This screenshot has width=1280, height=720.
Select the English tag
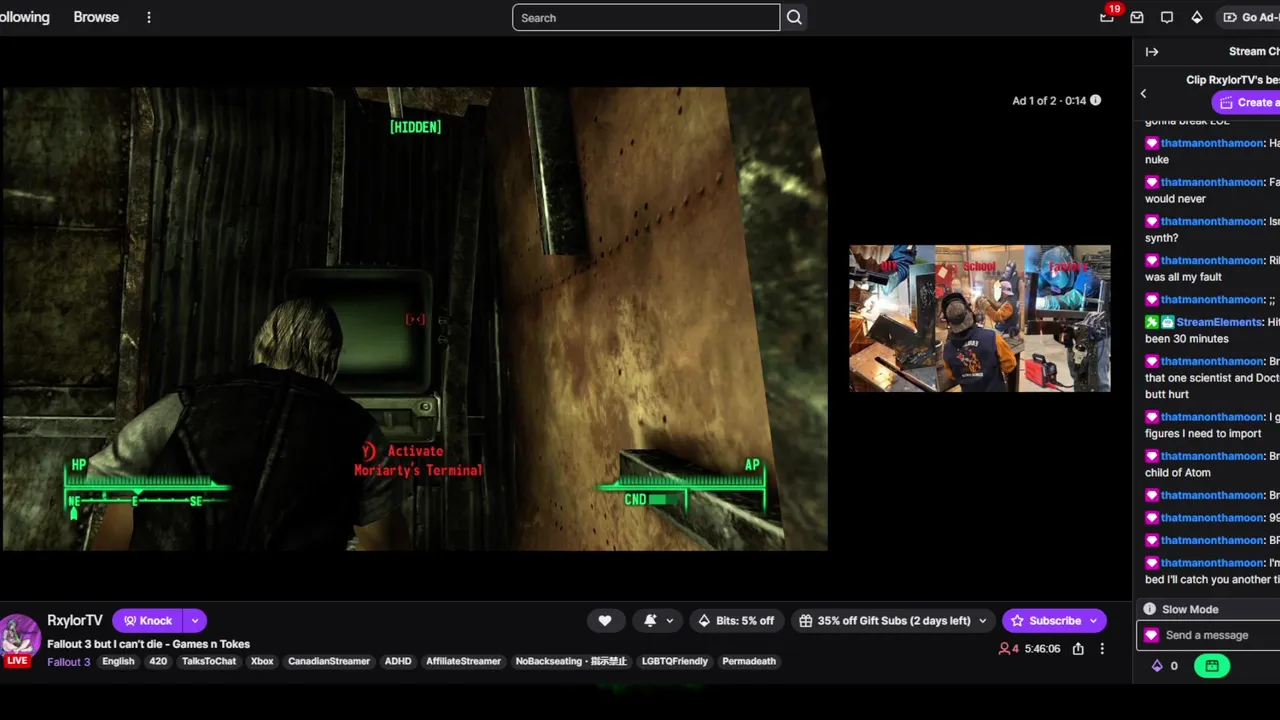tap(118, 662)
